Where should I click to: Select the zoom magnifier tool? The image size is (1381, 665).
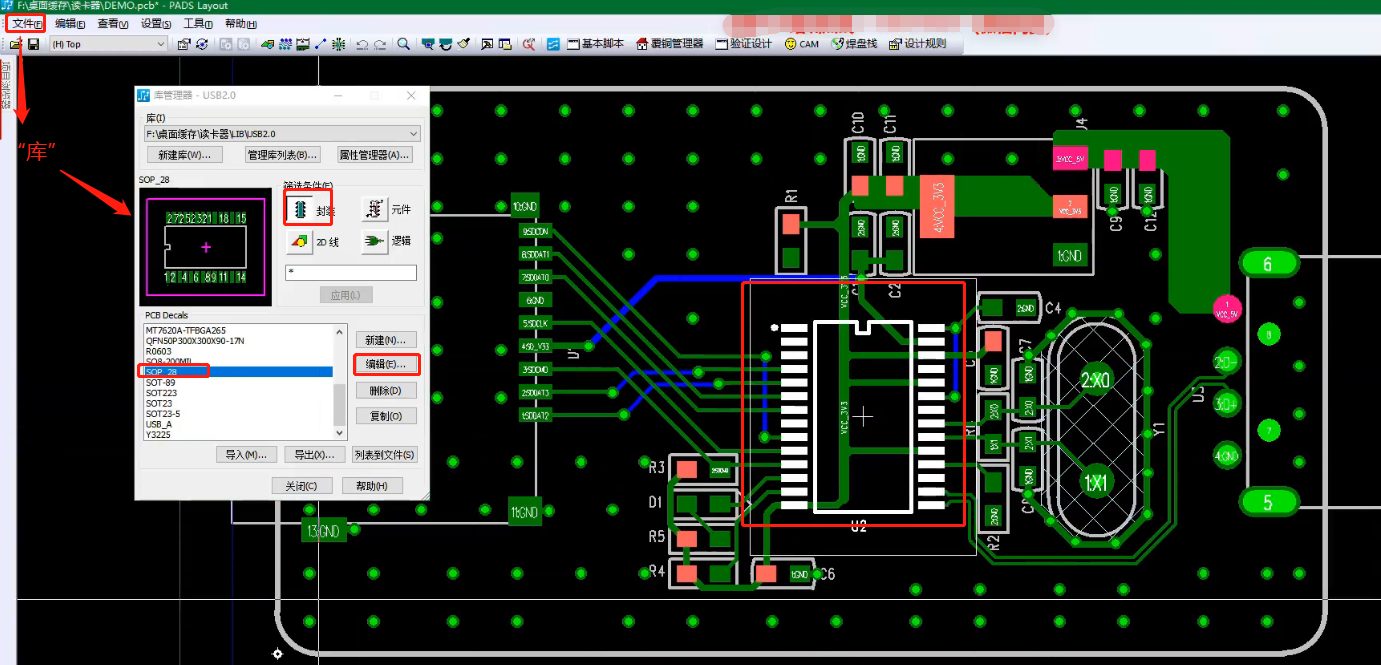coord(403,44)
